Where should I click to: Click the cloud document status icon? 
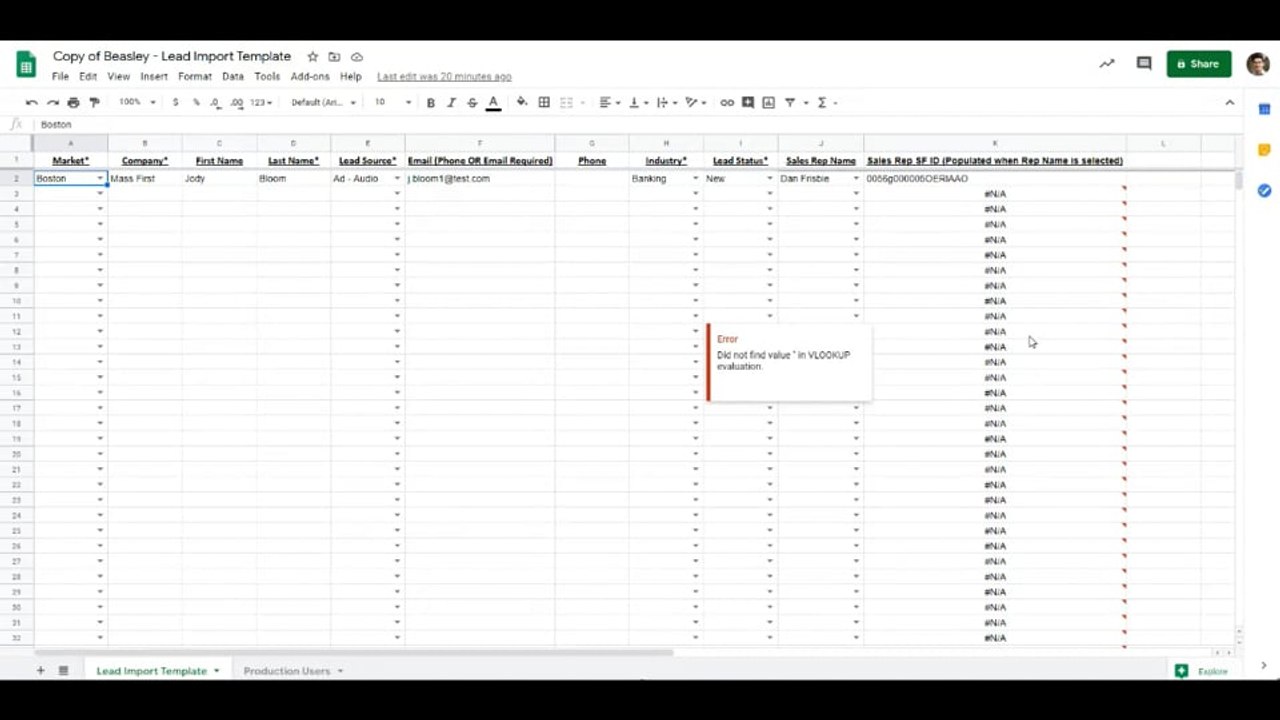pos(357,57)
